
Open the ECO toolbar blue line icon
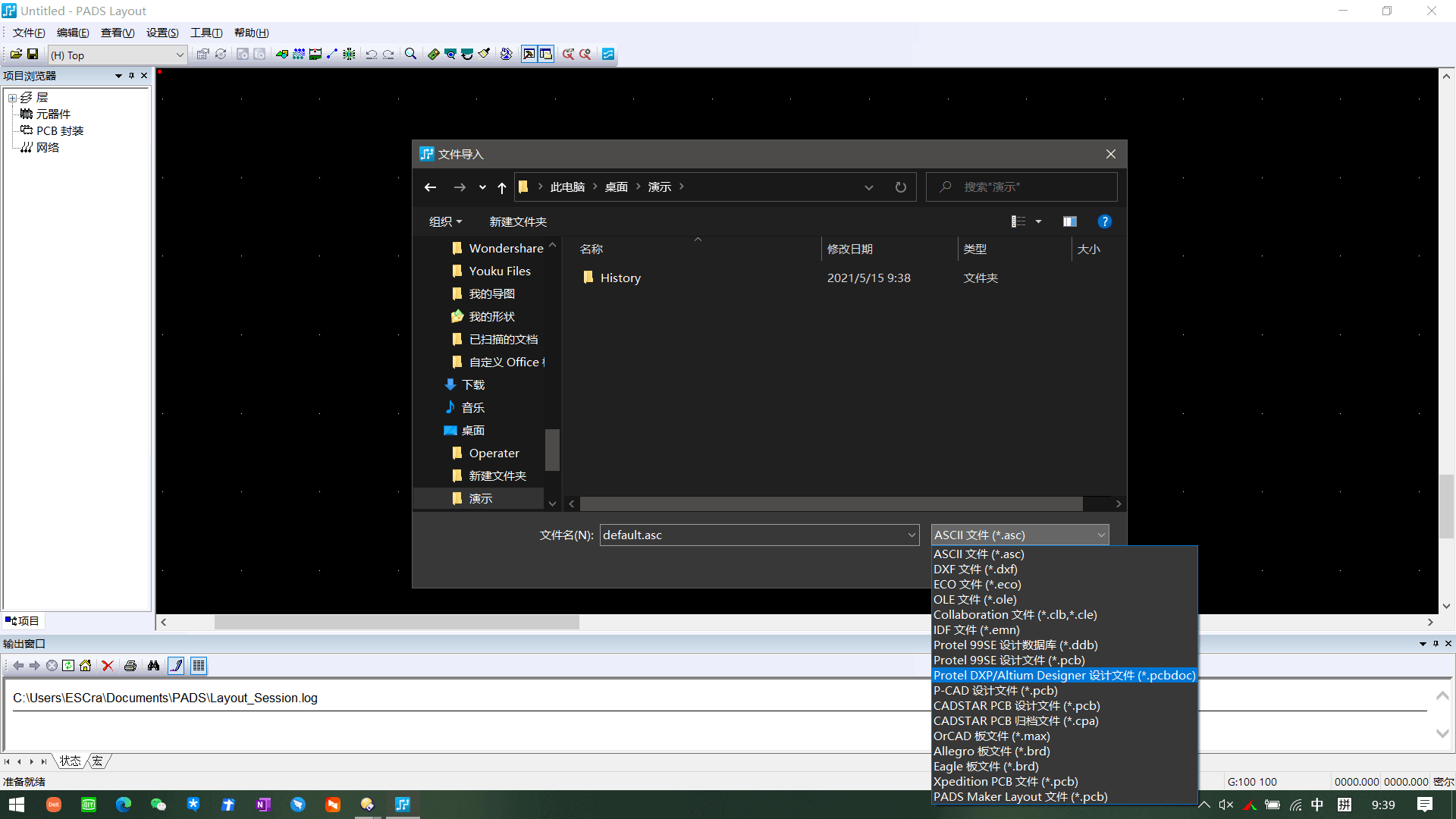[x=332, y=54]
